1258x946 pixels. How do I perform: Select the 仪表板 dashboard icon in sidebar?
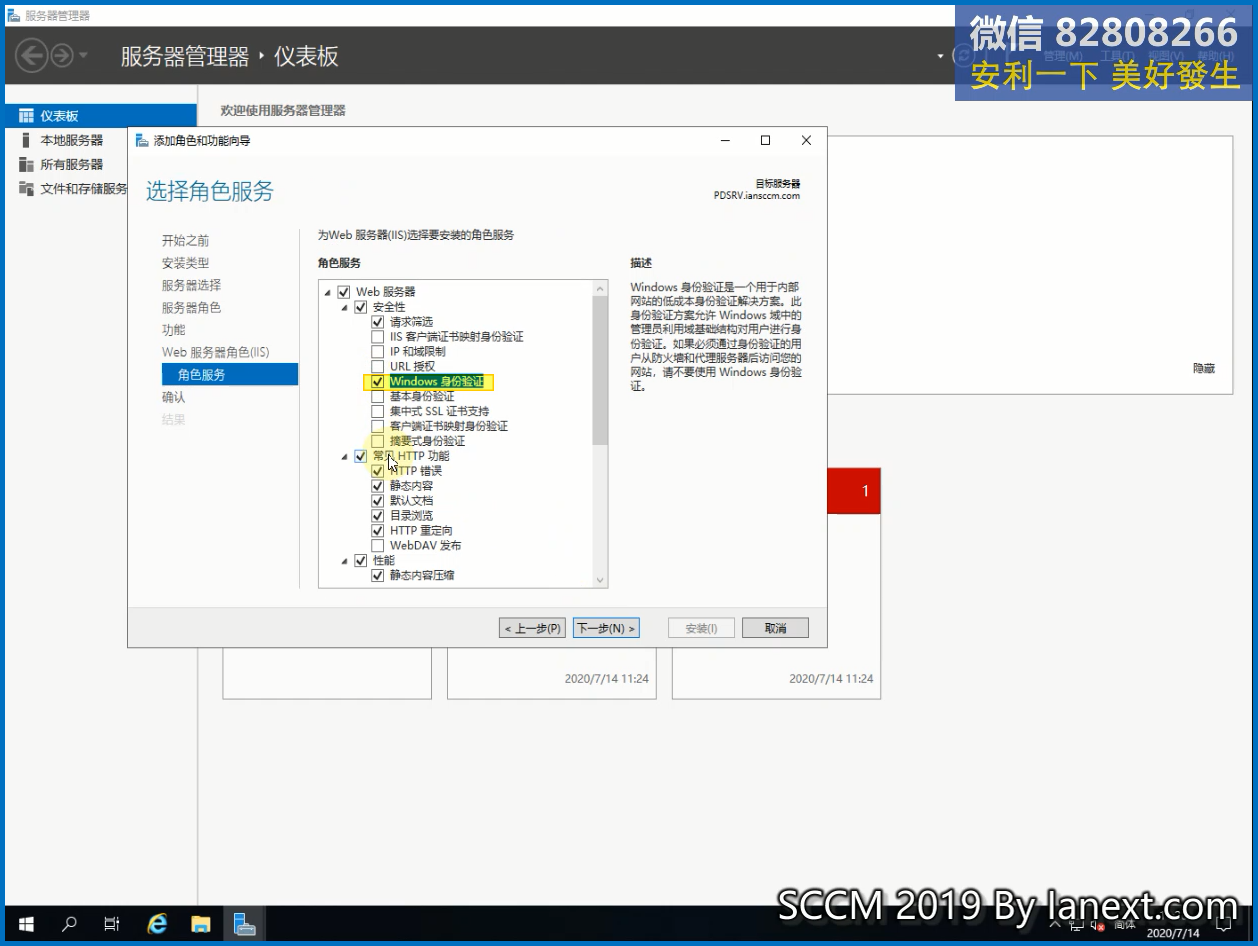(x=26, y=116)
